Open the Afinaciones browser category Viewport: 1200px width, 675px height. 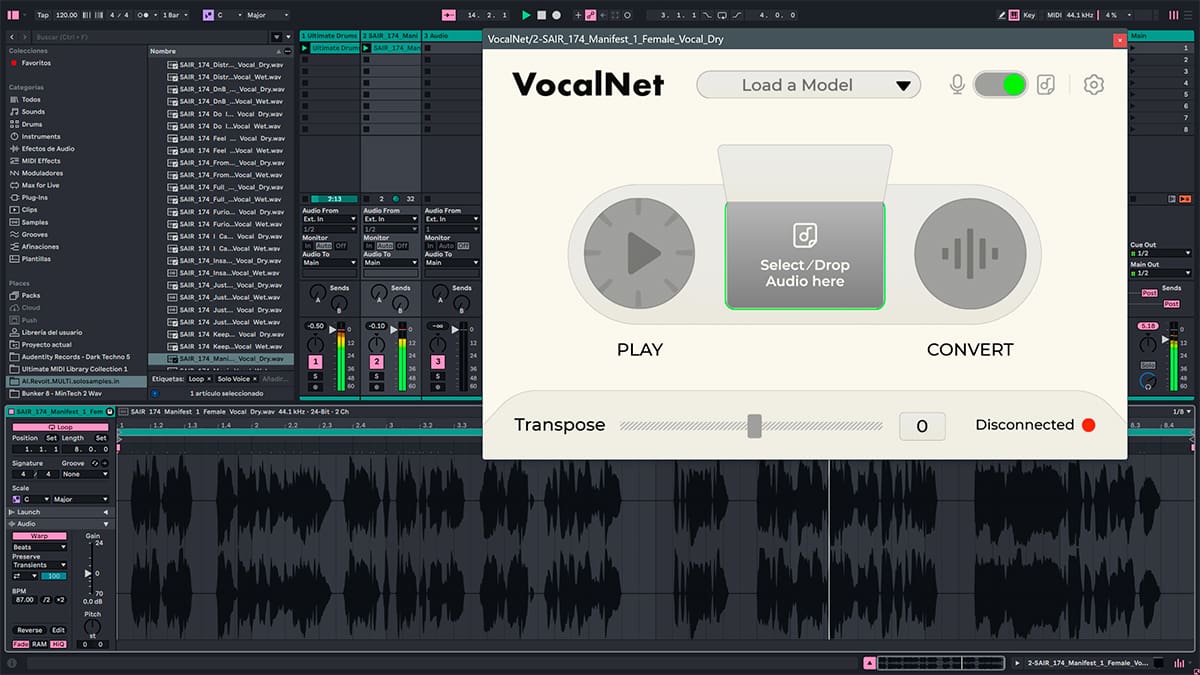pyautogui.click(x=40, y=246)
